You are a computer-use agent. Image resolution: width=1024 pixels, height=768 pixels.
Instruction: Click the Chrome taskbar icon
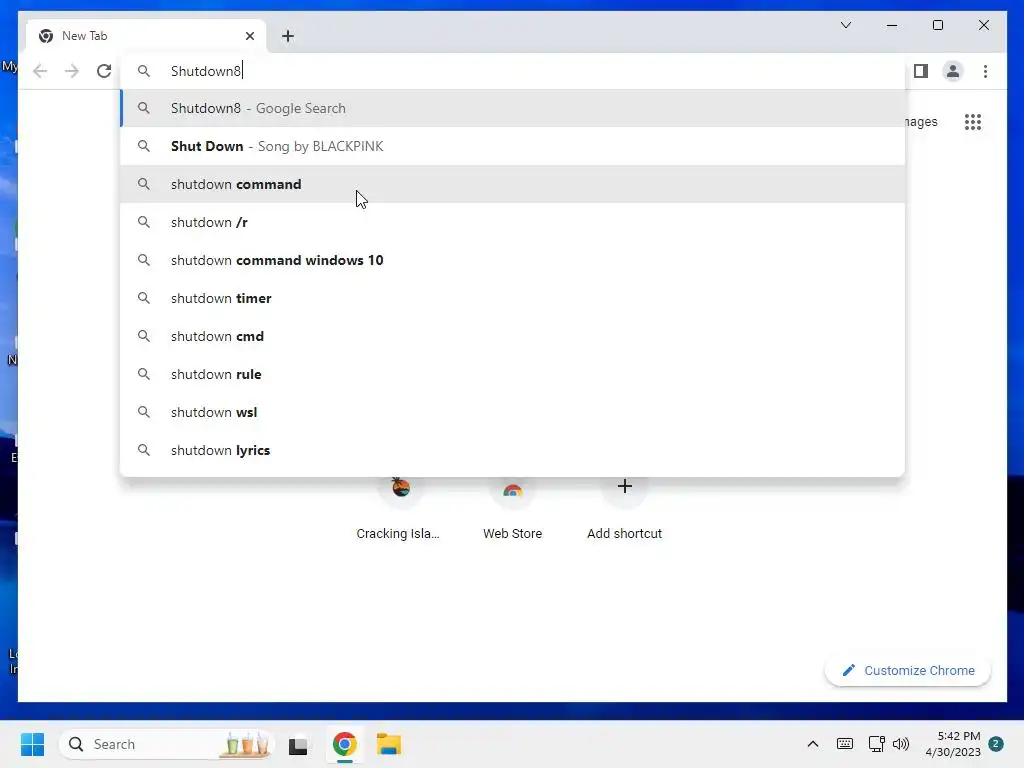345,744
